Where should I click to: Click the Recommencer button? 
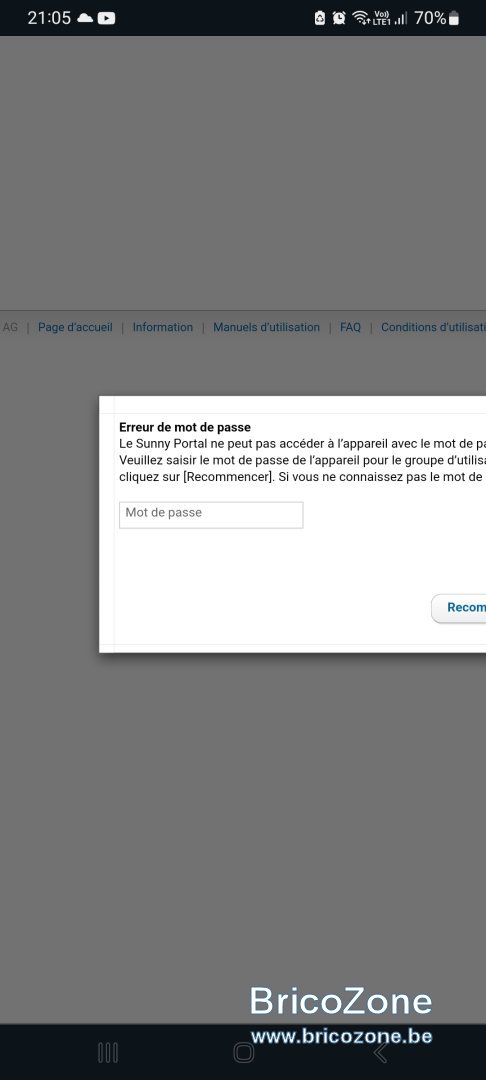[x=459, y=608]
